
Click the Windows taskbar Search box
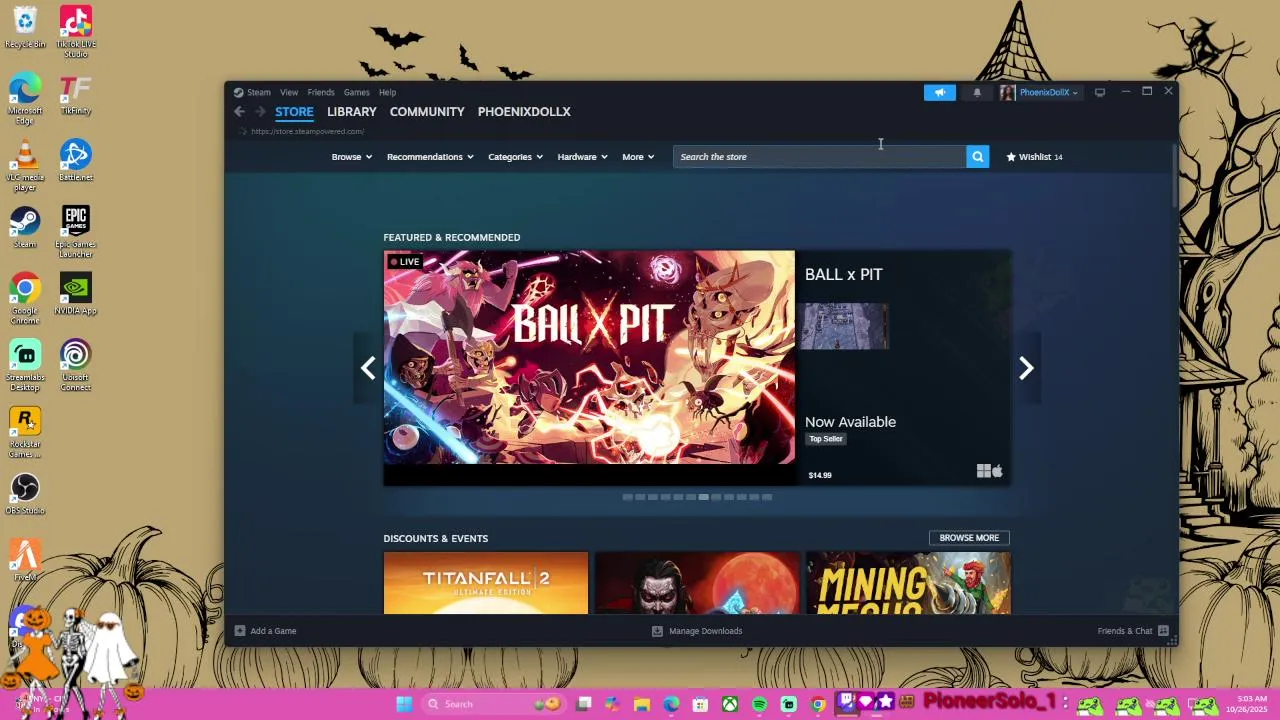(493, 704)
